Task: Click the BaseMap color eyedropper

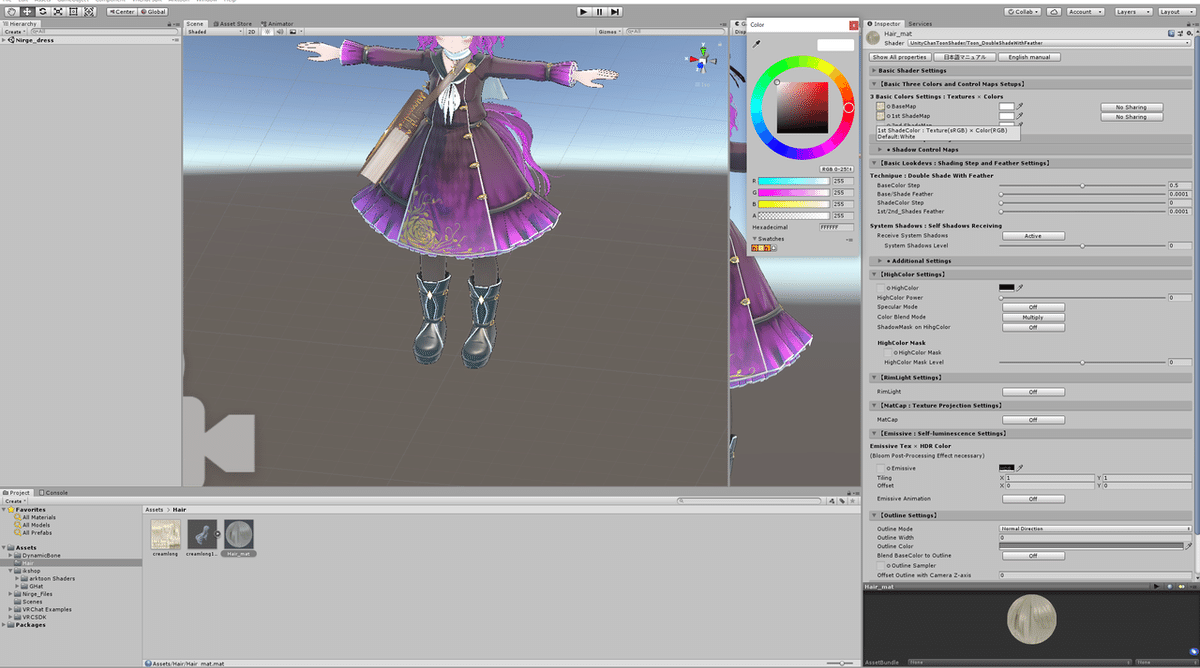Action: click(1020, 106)
